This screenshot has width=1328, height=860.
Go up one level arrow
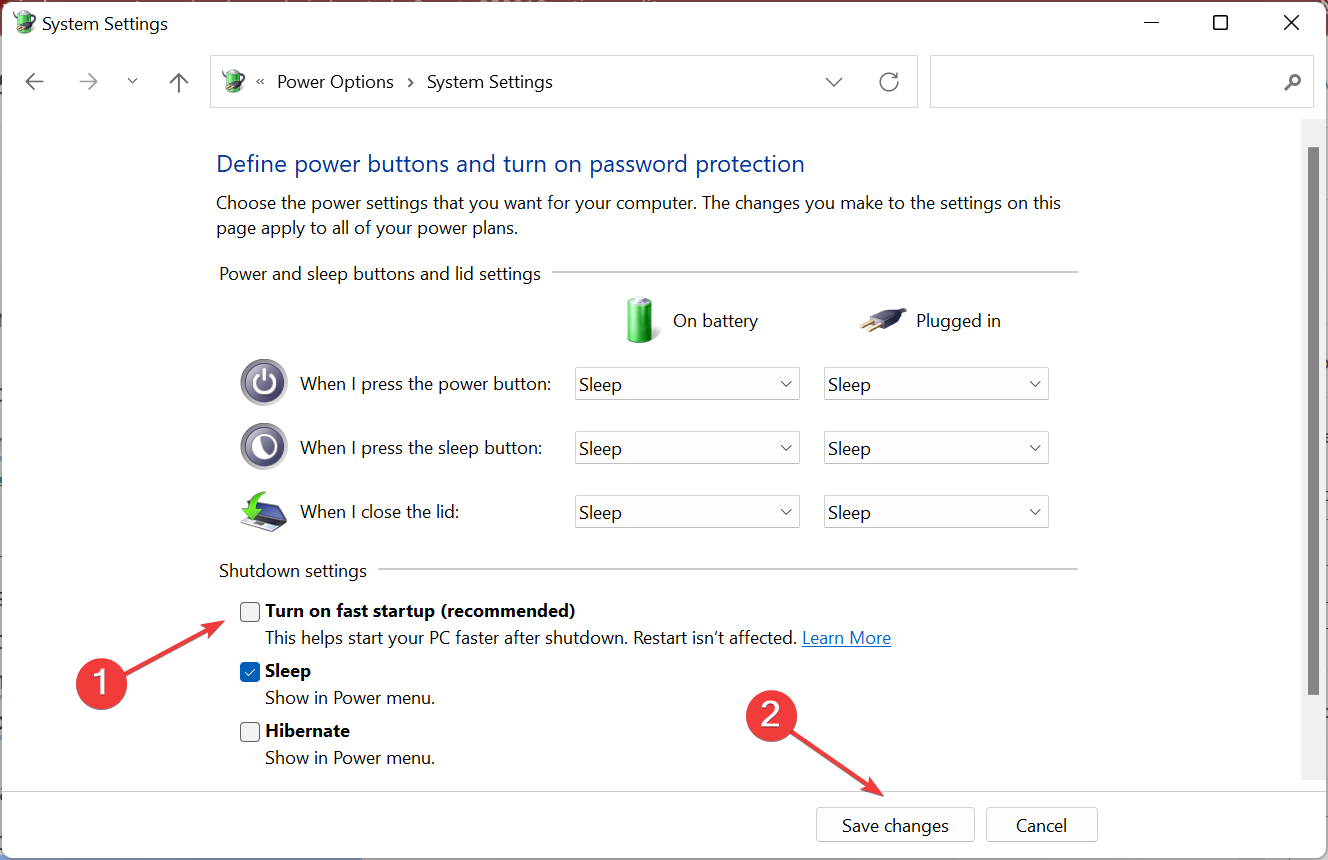click(x=179, y=82)
